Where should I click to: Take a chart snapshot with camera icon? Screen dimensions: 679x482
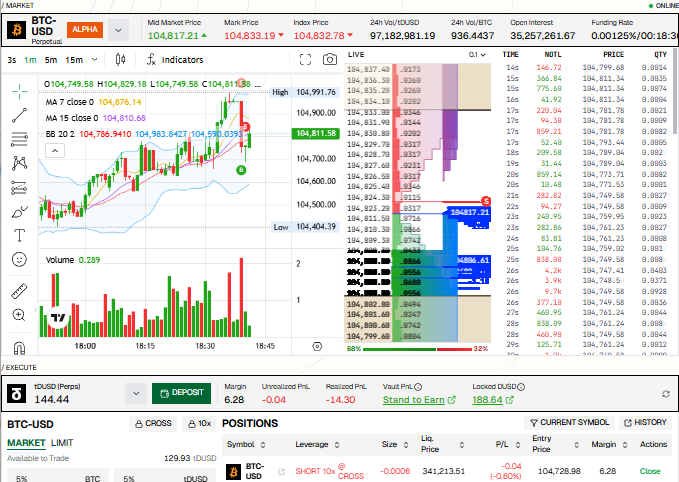[x=330, y=59]
